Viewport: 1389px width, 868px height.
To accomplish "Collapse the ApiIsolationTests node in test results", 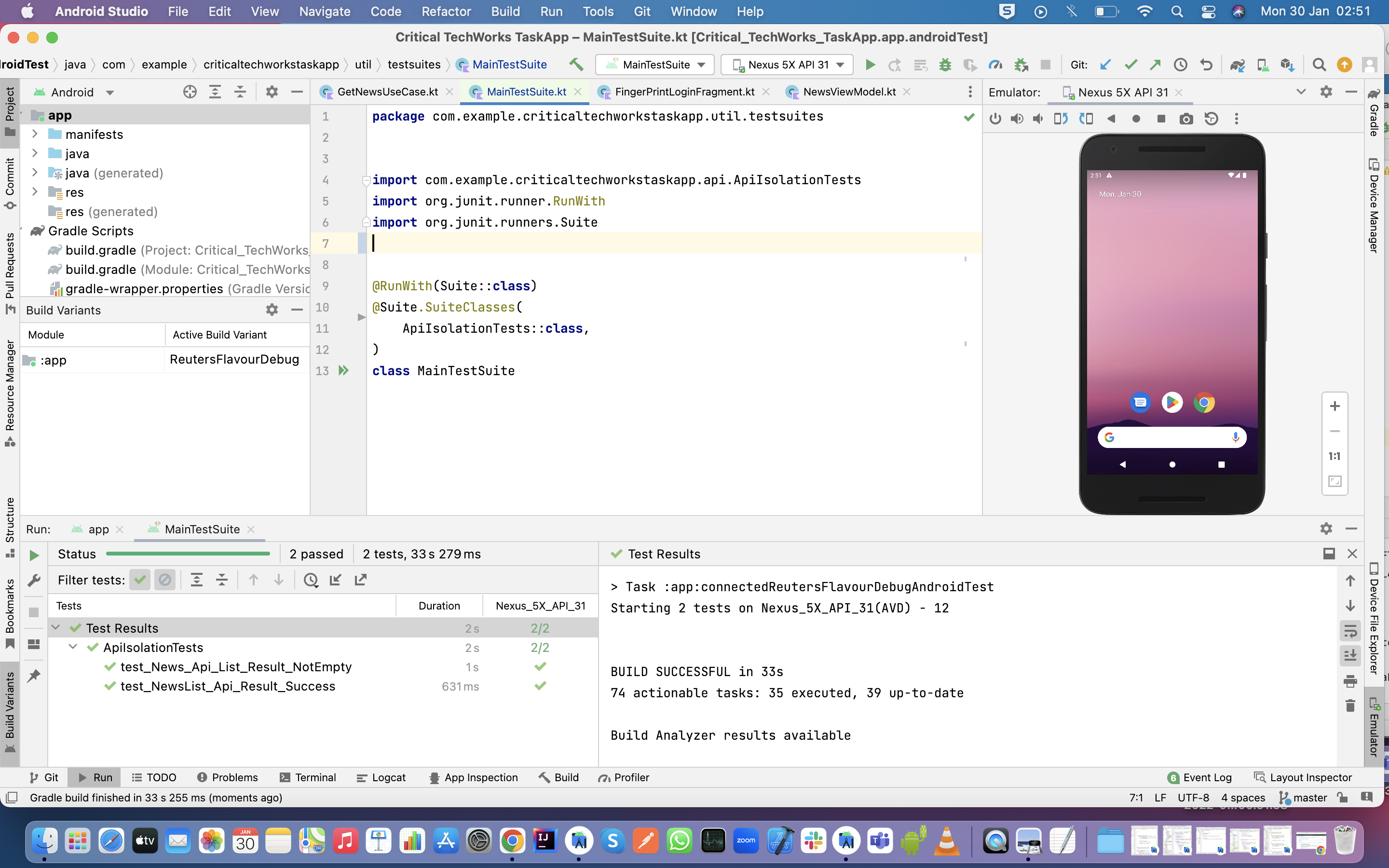I will click(73, 647).
